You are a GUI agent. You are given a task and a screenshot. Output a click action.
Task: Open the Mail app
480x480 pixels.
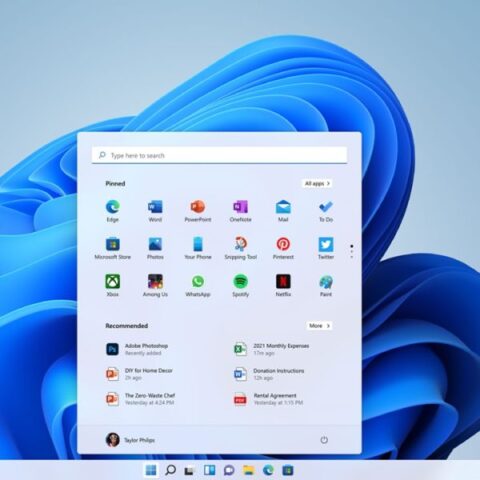(283, 211)
